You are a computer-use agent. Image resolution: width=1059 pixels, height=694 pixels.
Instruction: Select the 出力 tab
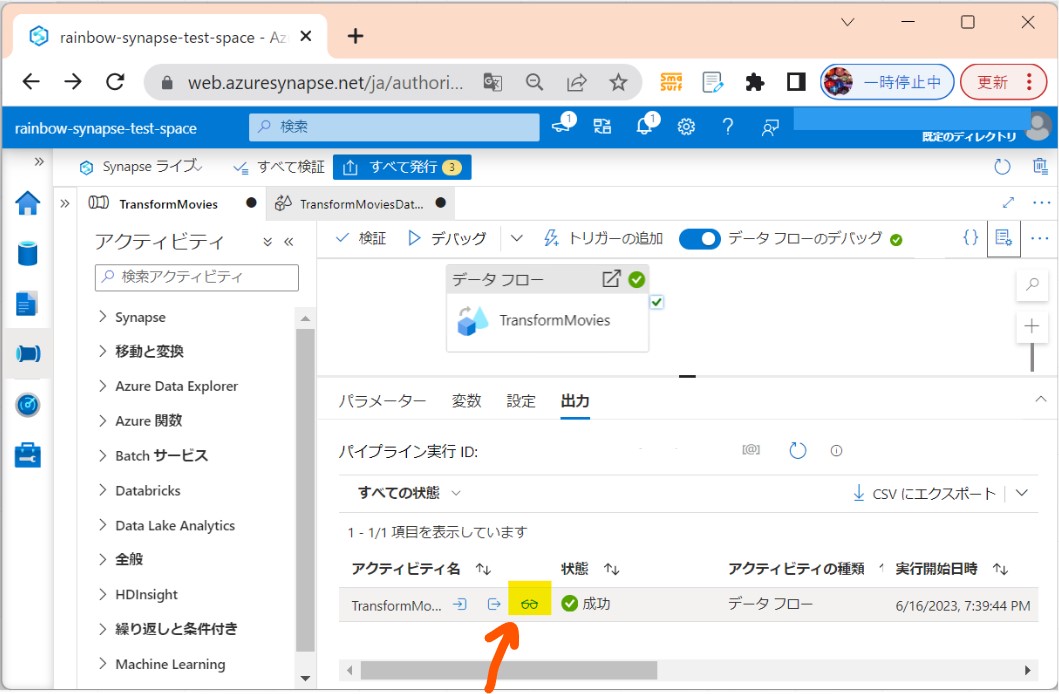(575, 401)
